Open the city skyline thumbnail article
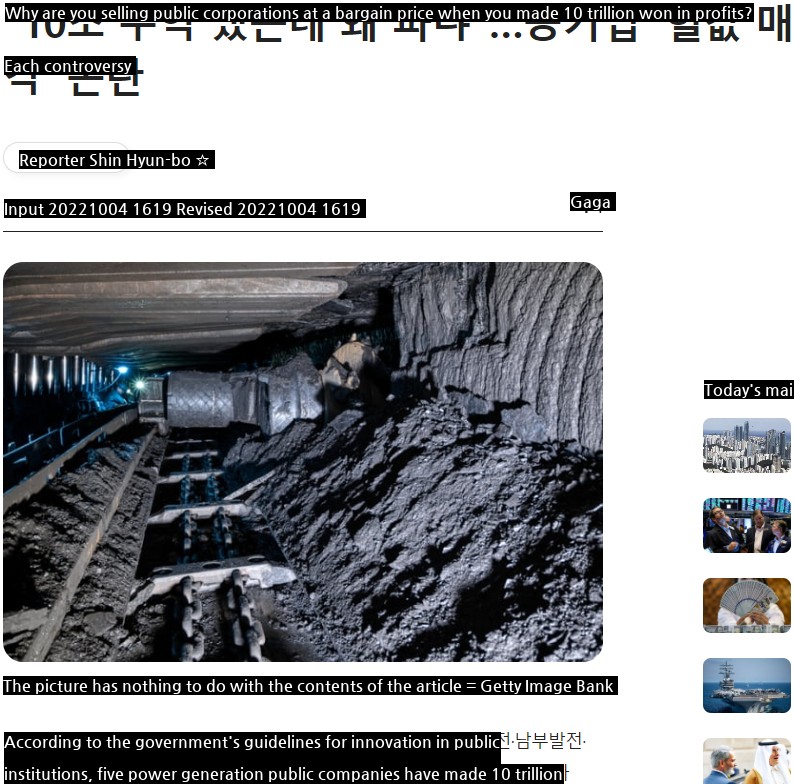This screenshot has width=794, height=784. coord(746,445)
